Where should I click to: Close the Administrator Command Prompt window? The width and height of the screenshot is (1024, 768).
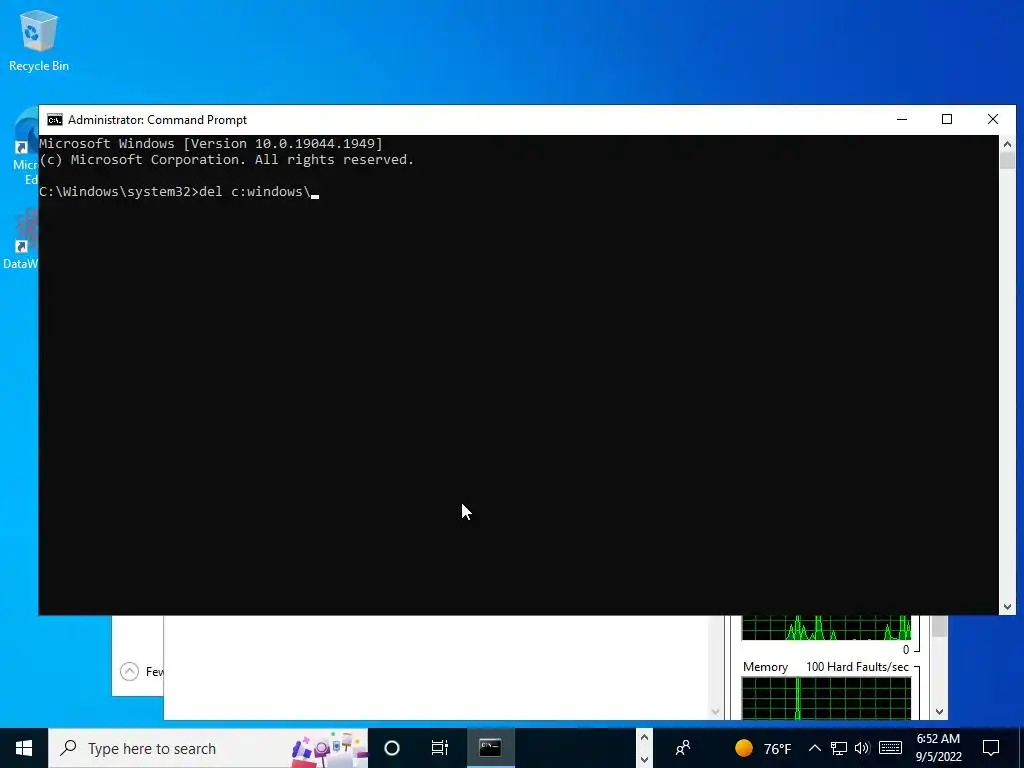(993, 120)
